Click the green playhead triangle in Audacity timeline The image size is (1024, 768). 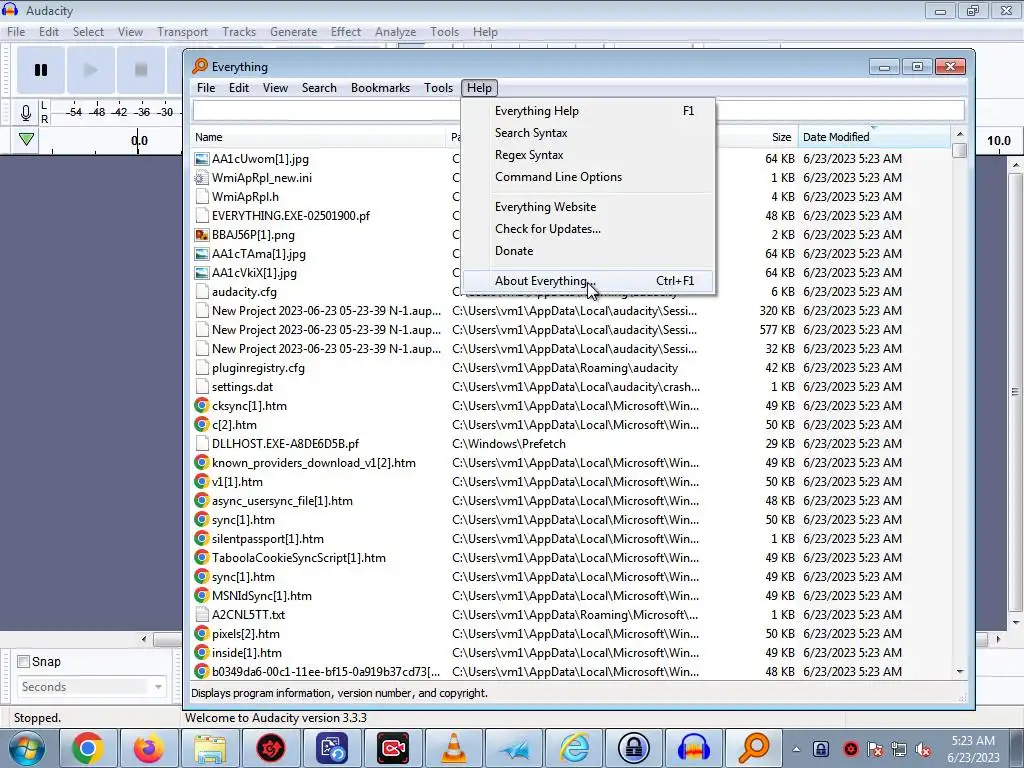[26, 139]
